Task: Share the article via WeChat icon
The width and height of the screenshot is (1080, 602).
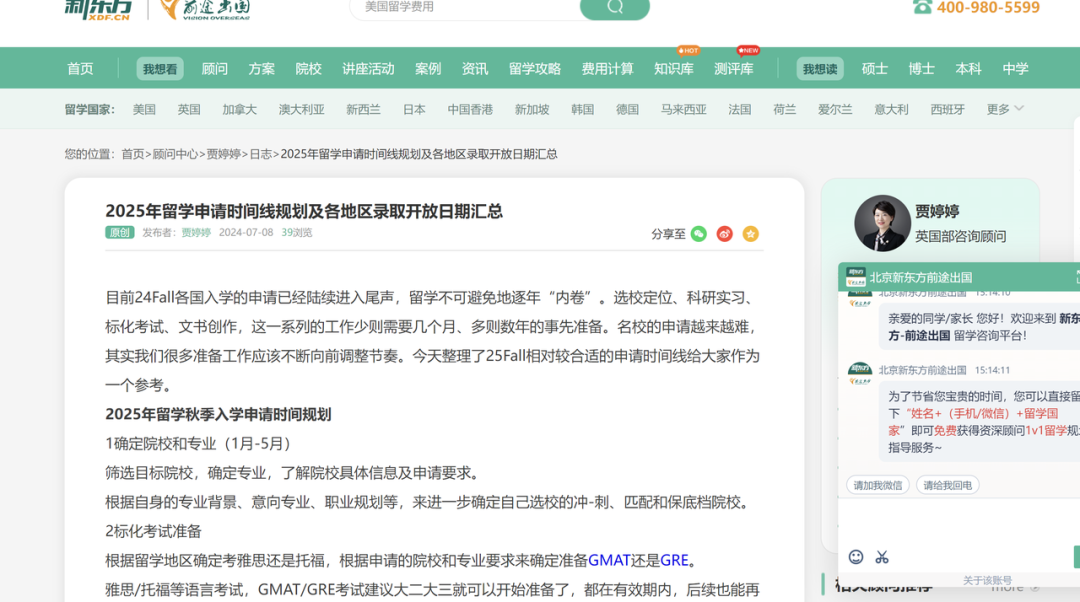Action: coord(698,233)
